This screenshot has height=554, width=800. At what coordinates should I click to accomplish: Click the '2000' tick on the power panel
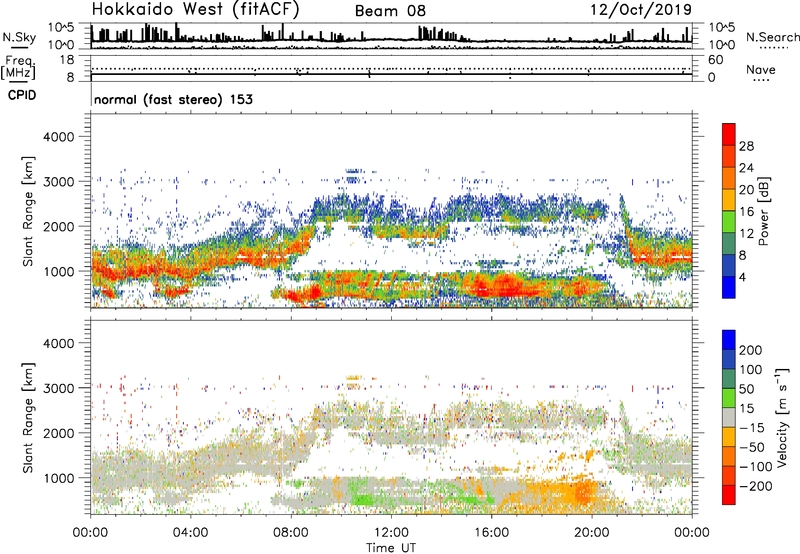[58, 226]
